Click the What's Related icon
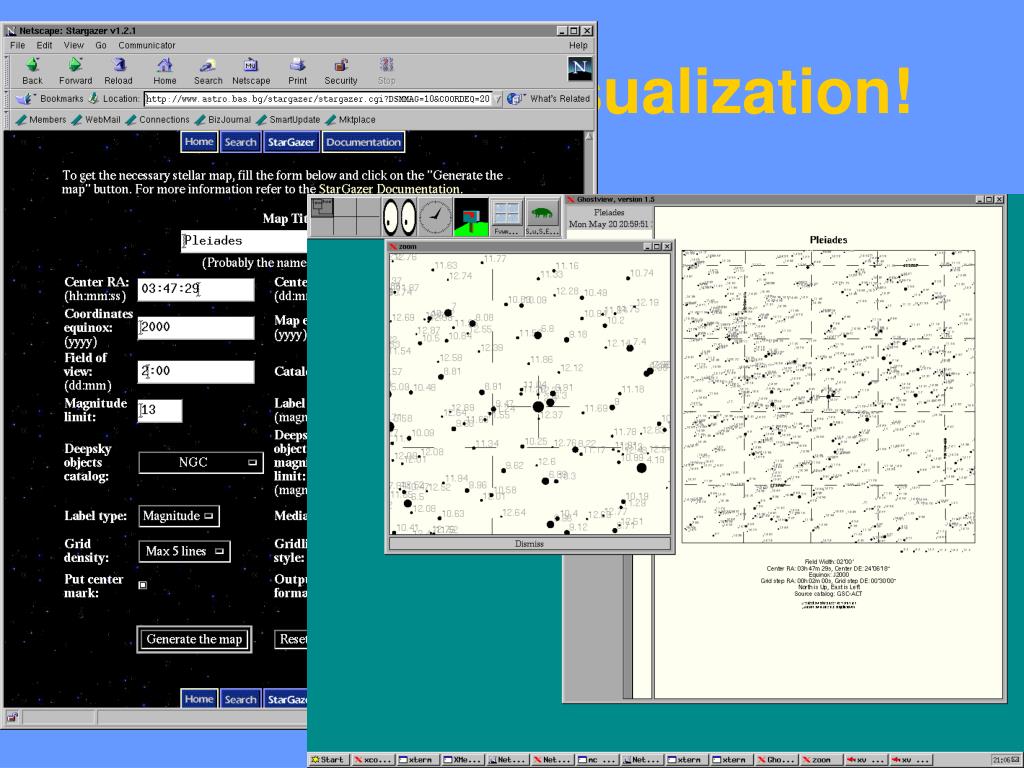The height and width of the screenshot is (768, 1024). (x=515, y=99)
